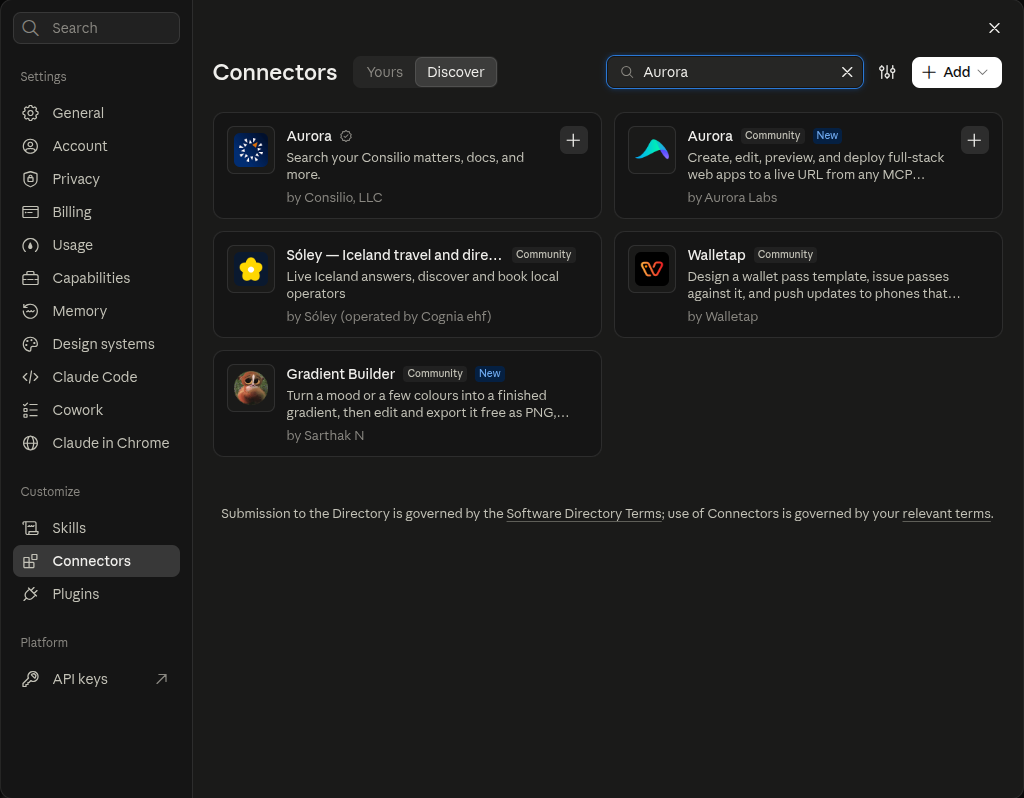
Task: Click the Usage gauge icon
Action: point(30,245)
